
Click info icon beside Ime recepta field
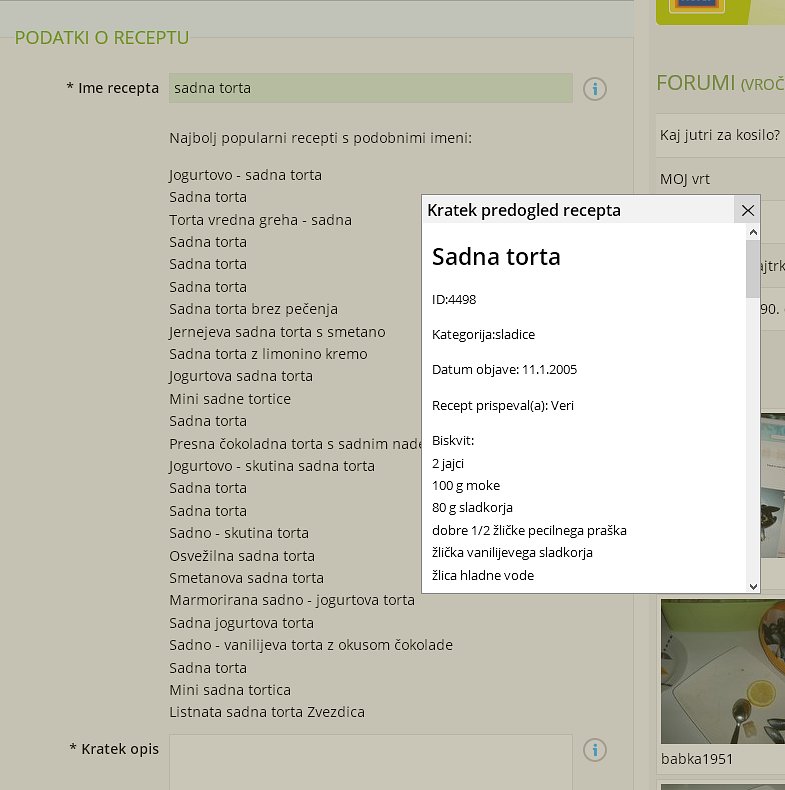595,89
